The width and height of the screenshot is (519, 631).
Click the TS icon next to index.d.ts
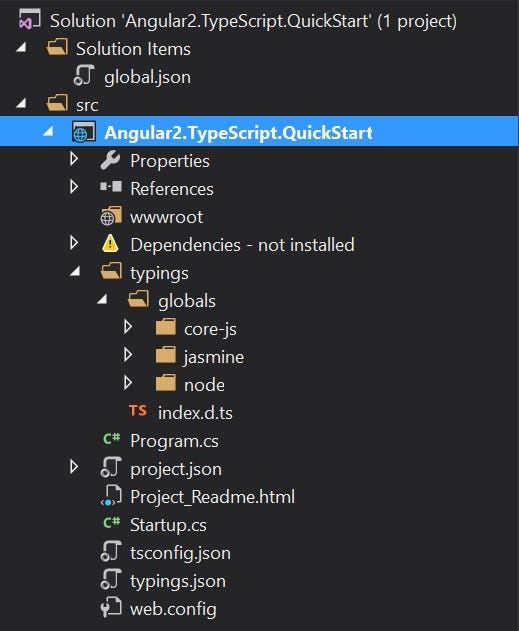click(138, 410)
